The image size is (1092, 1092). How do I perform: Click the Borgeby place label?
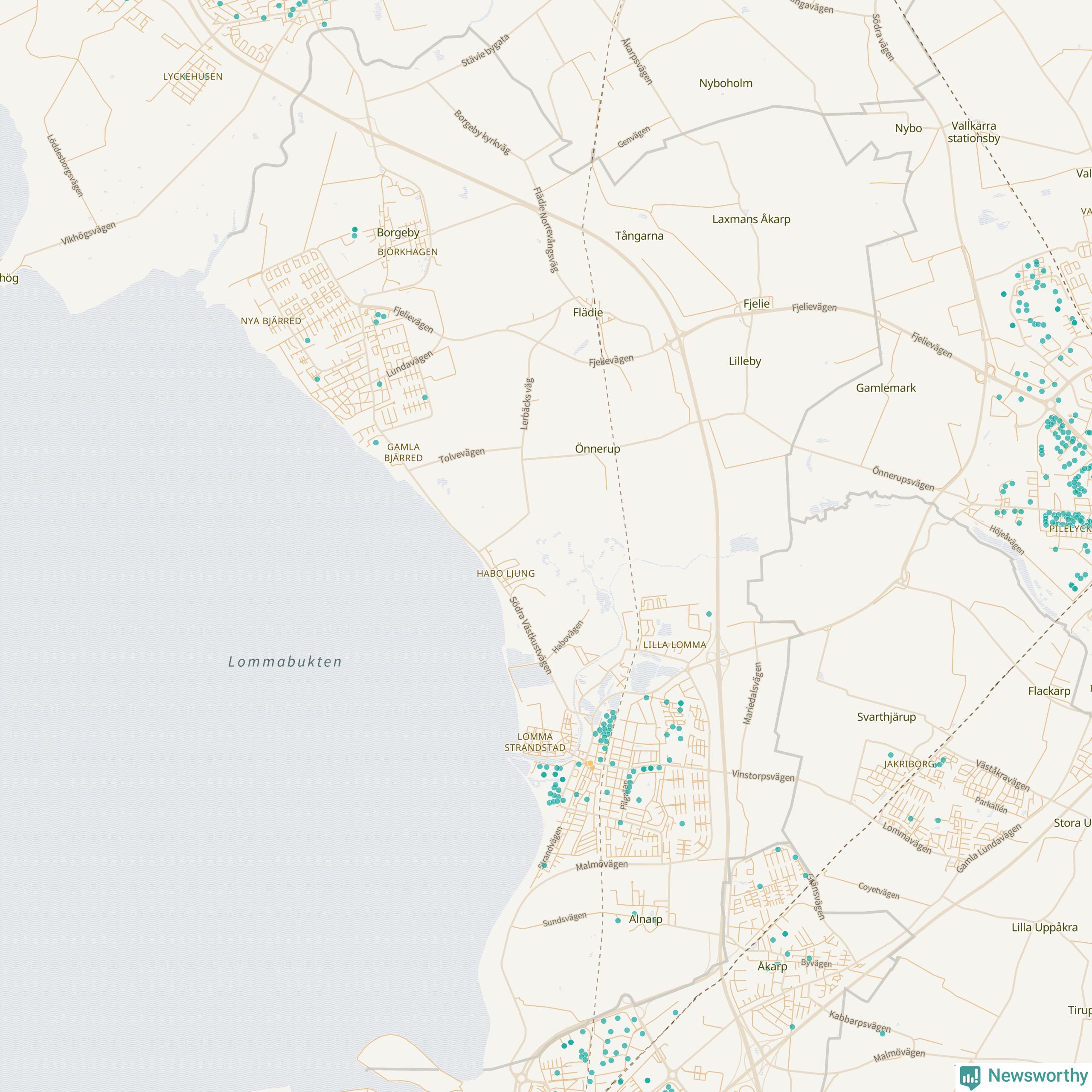[398, 233]
